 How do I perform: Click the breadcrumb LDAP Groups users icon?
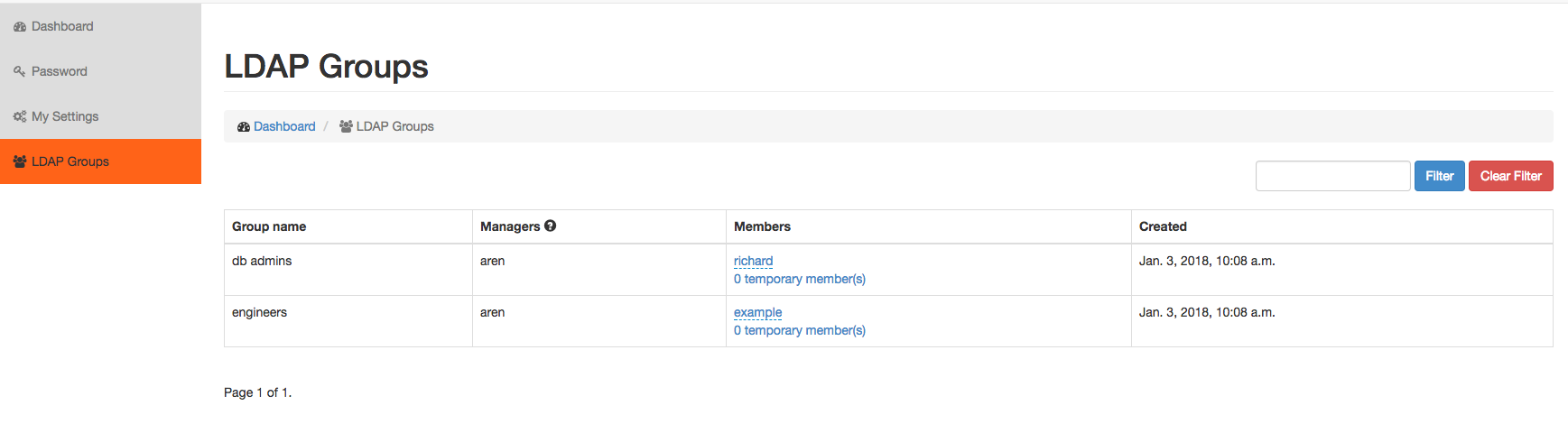click(346, 126)
